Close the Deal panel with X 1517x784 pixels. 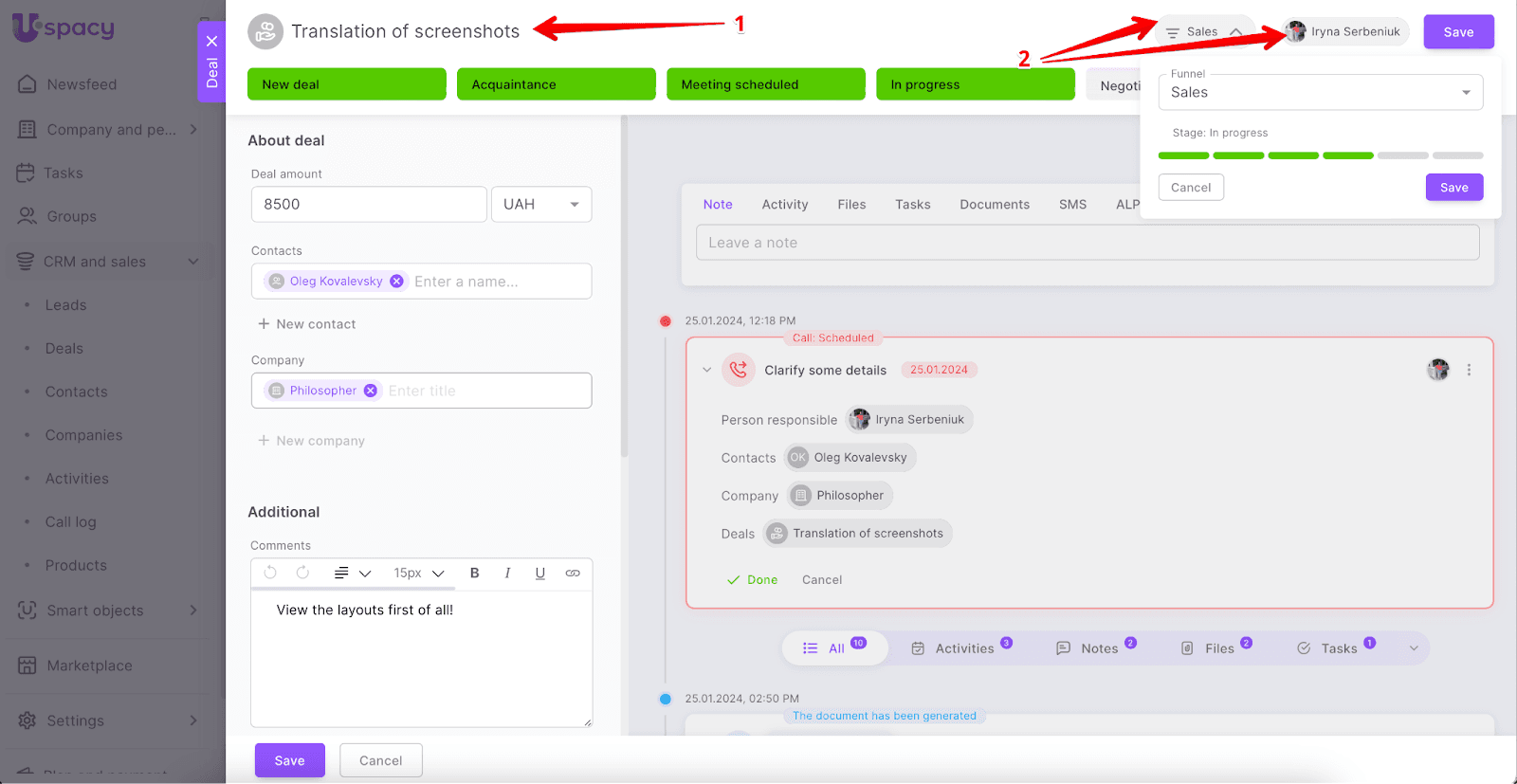211,41
